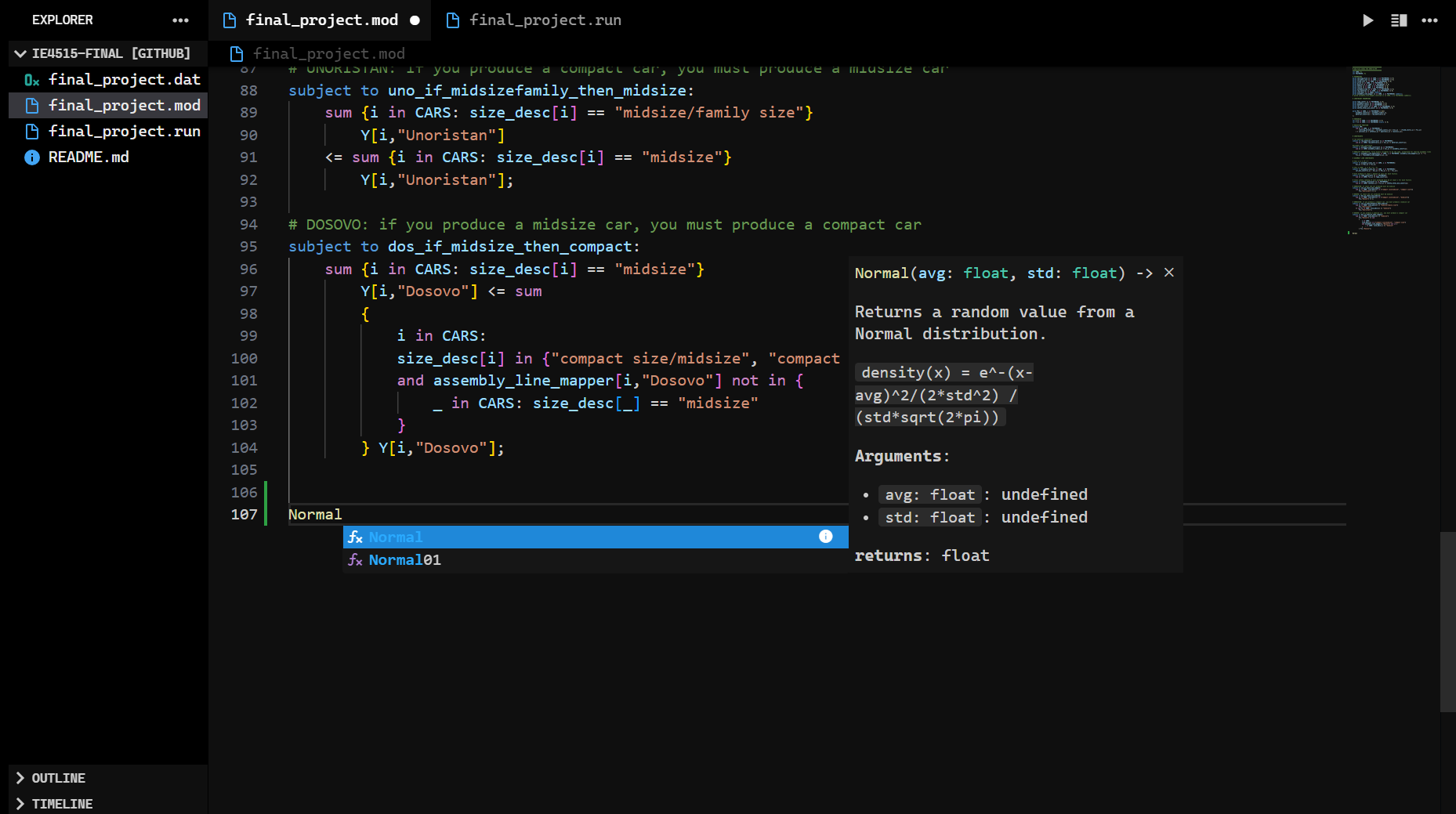Open README.md from the file tree
1456x814 pixels.
click(89, 157)
